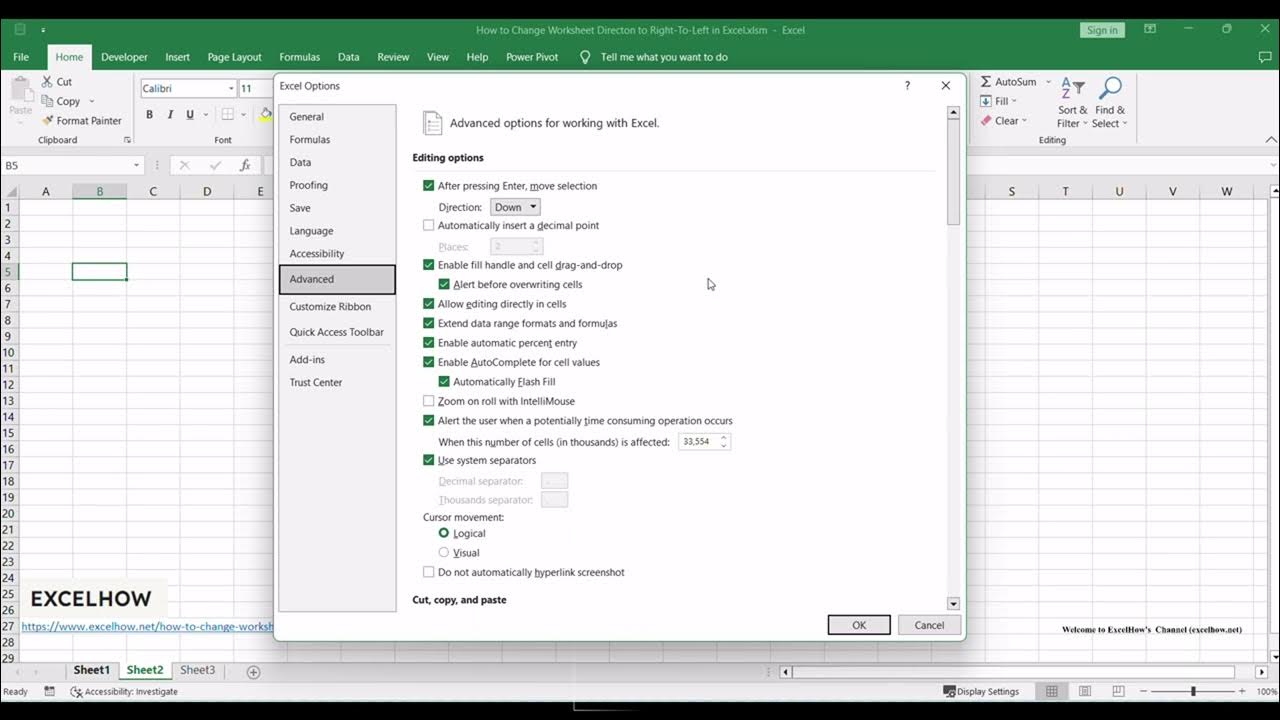The width and height of the screenshot is (1280, 720).
Task: Click Cancel in Excel Options
Action: click(x=929, y=625)
